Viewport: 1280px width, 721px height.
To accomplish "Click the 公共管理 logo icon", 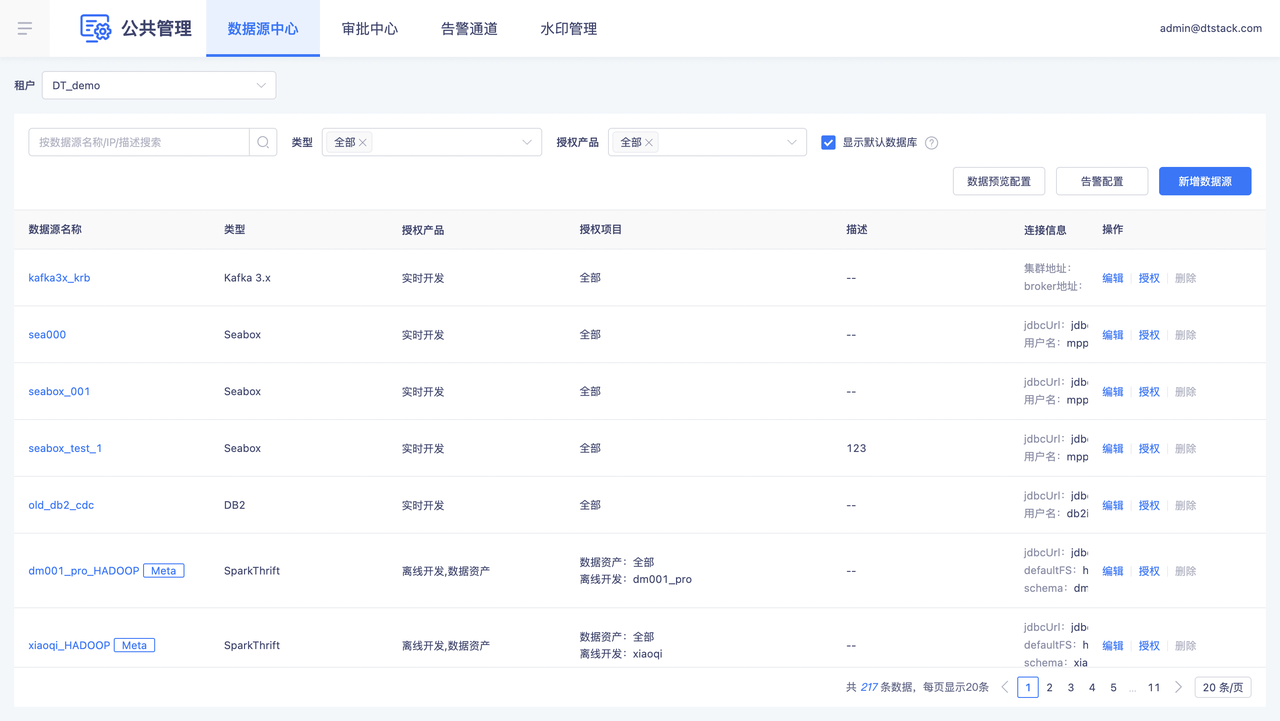I will [95, 28].
